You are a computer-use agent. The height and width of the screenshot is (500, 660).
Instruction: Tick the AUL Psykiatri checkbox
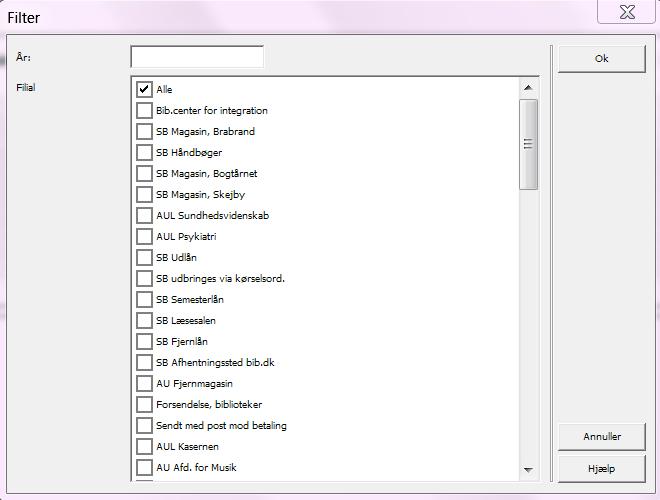(x=144, y=237)
